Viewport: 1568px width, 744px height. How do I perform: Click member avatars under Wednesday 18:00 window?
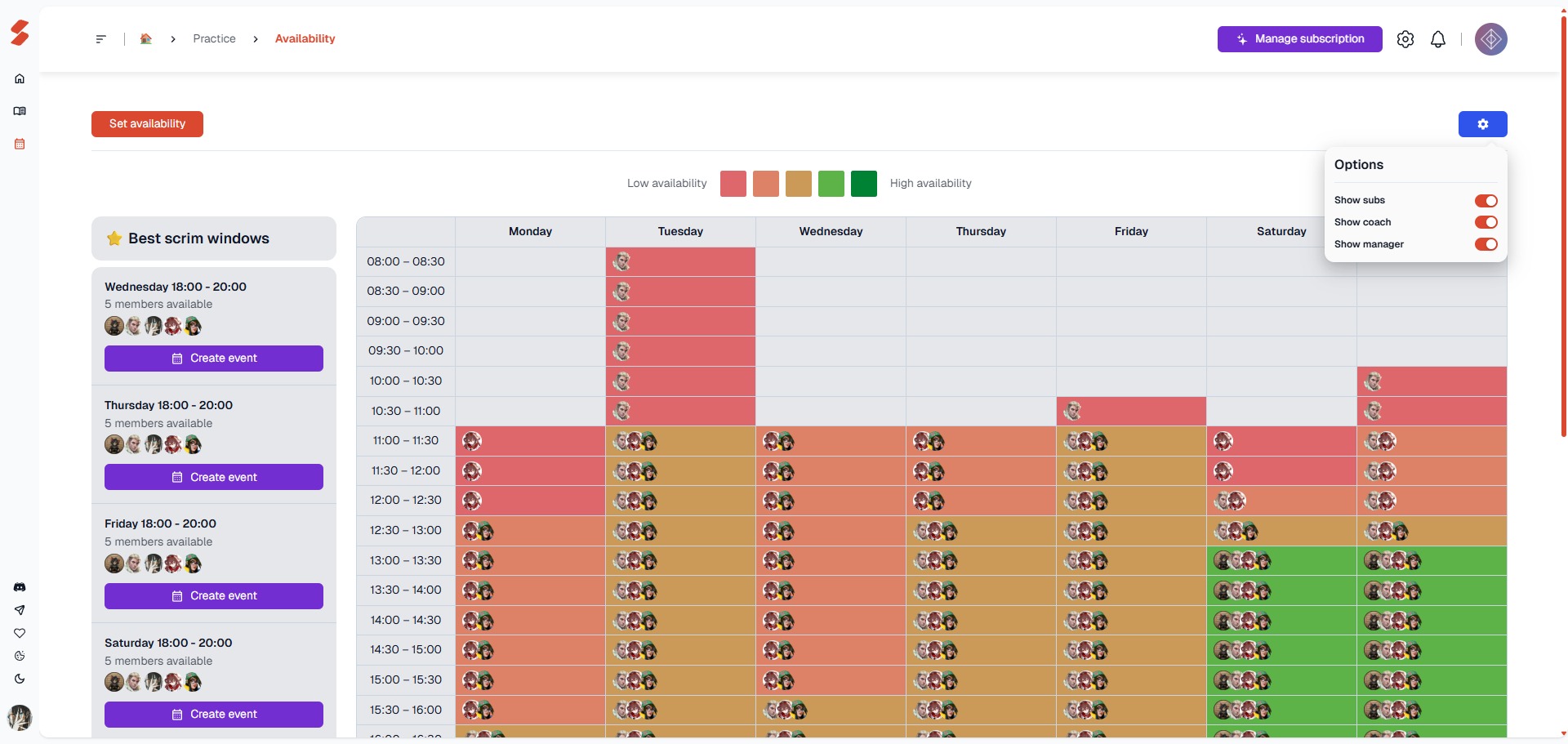pyautogui.click(x=153, y=327)
